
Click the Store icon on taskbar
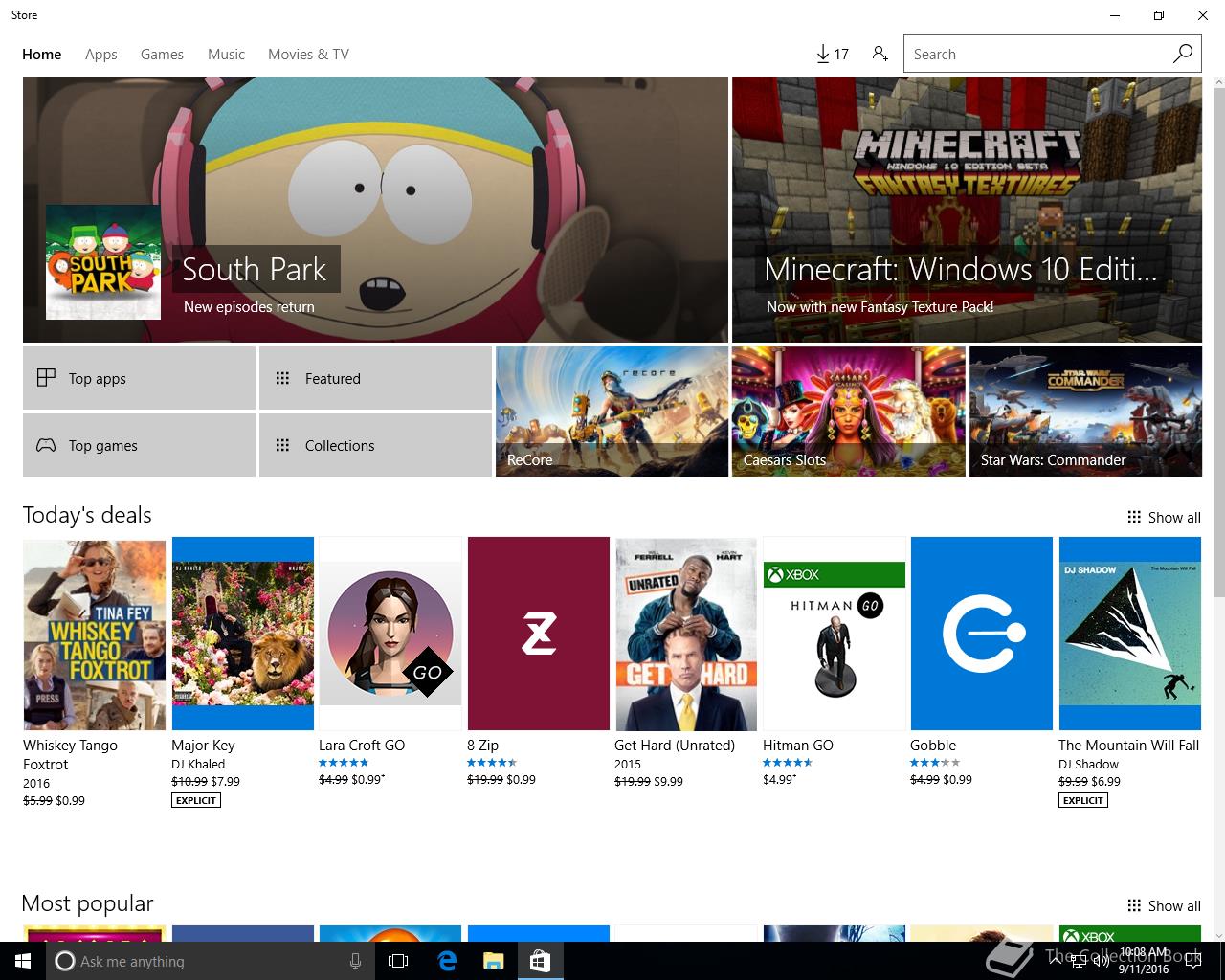pyautogui.click(x=540, y=961)
